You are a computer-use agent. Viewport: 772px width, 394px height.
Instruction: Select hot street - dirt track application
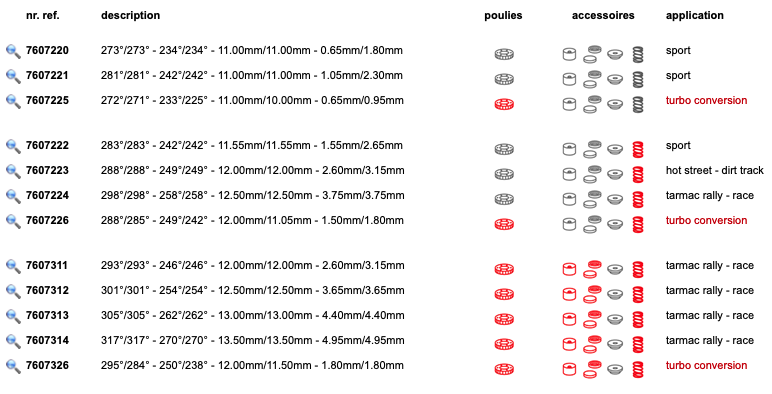pos(714,170)
